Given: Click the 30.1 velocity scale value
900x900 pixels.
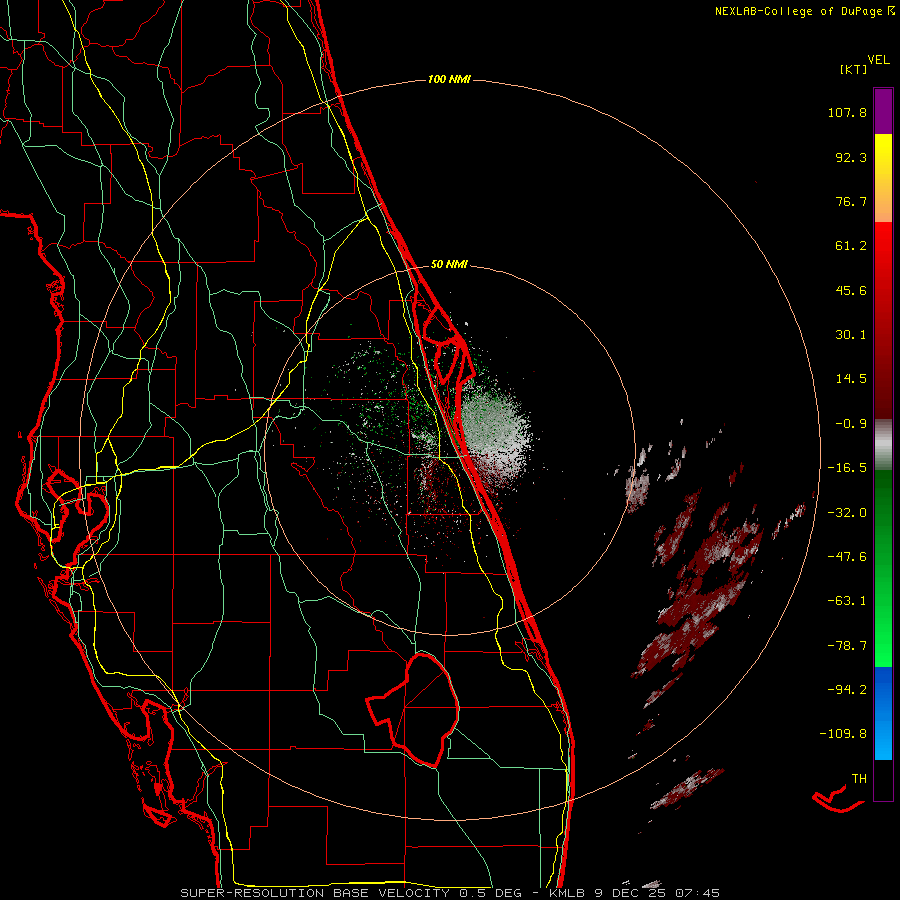Looking at the screenshot, I should [851, 335].
